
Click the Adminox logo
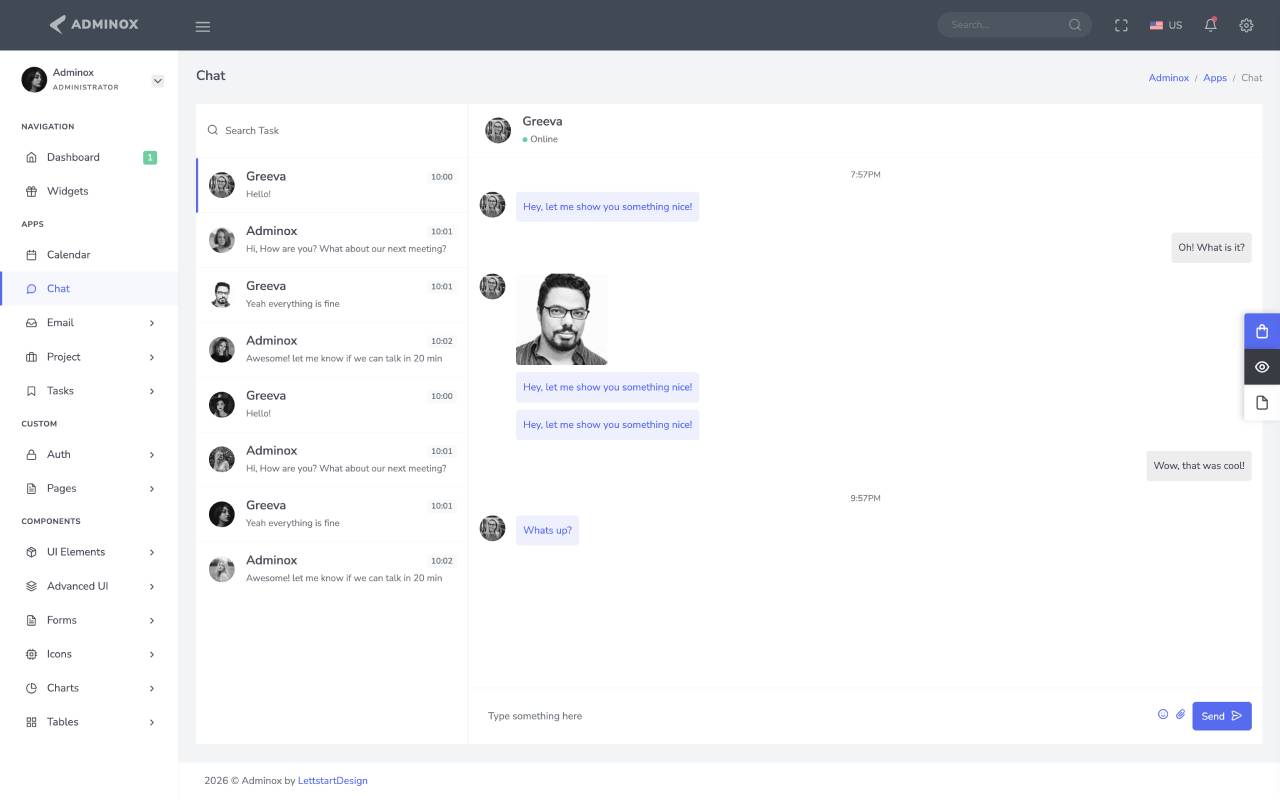[x=94, y=24]
